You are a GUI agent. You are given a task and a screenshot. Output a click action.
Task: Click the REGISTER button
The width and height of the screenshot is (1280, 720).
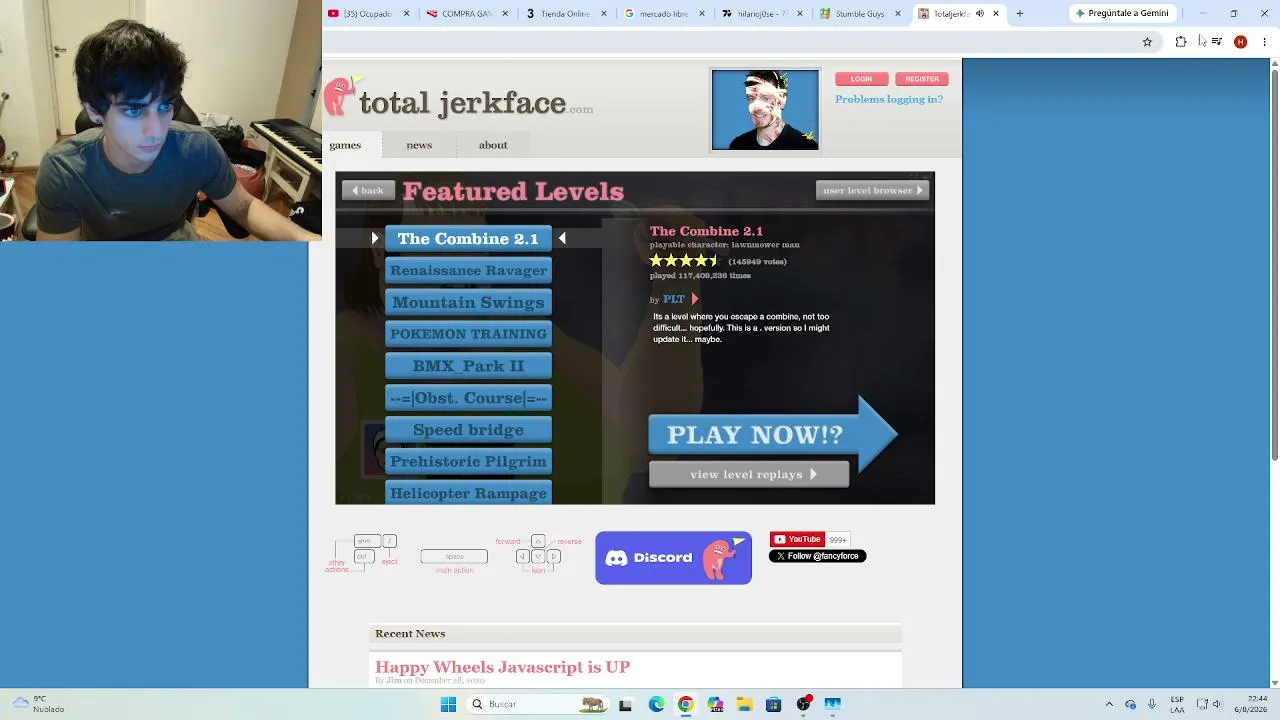pos(922,79)
